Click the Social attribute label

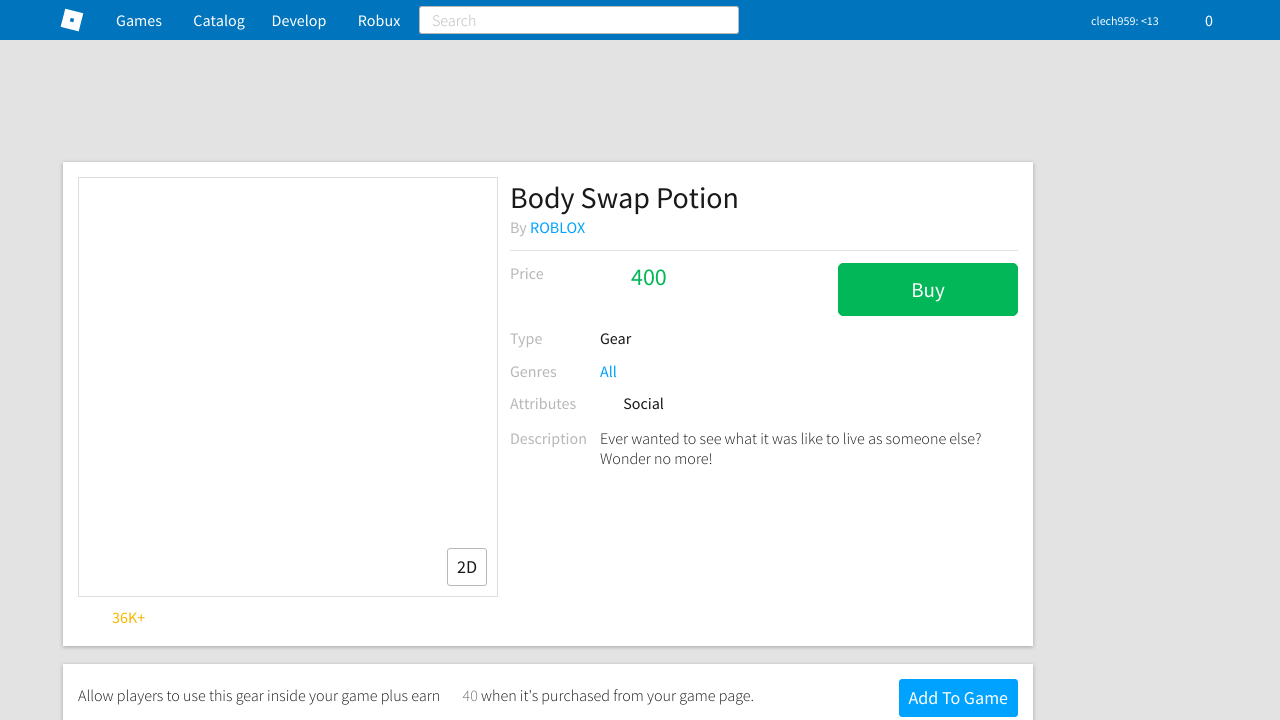pos(643,404)
